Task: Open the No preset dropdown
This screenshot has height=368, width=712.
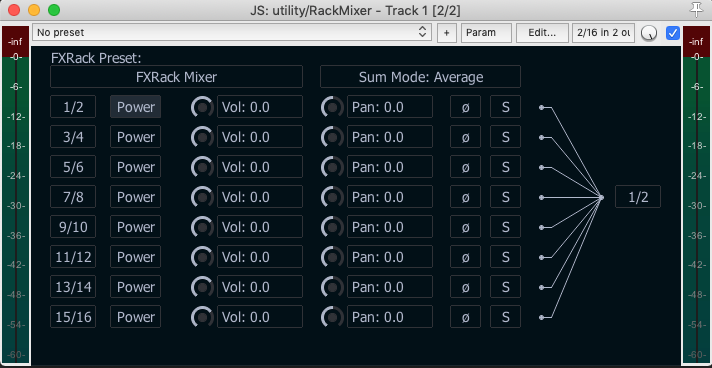Action: pyautogui.click(x=232, y=33)
